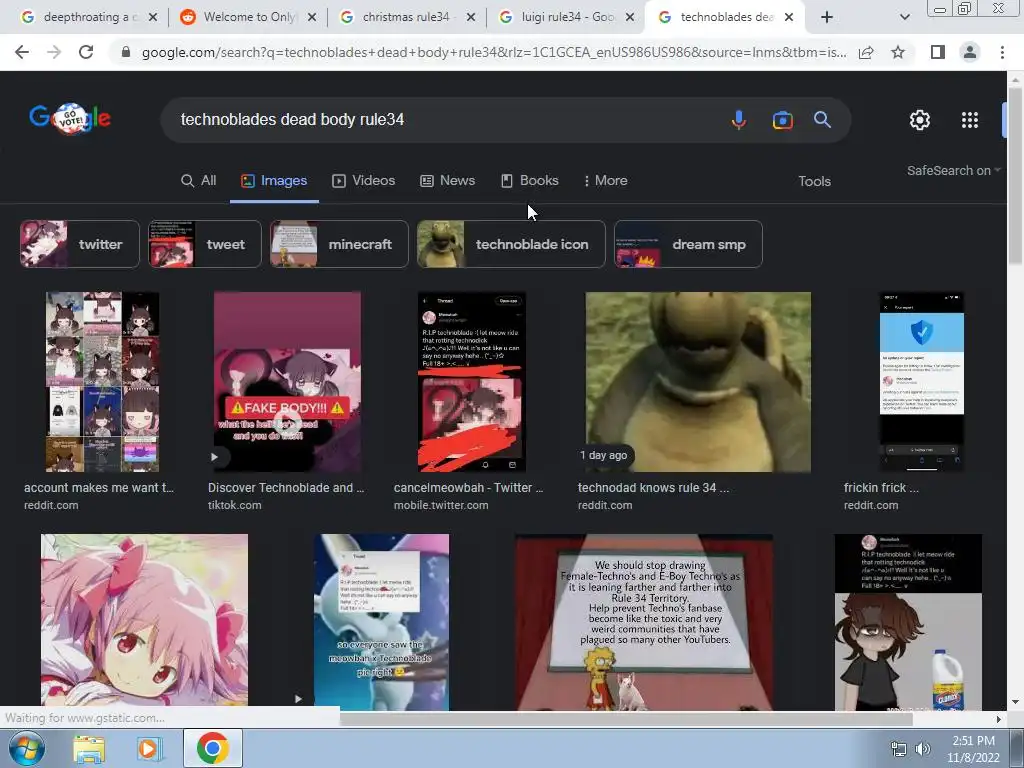Open Windows Explorer from the taskbar
Image resolution: width=1024 pixels, height=768 pixels.
click(x=89, y=749)
